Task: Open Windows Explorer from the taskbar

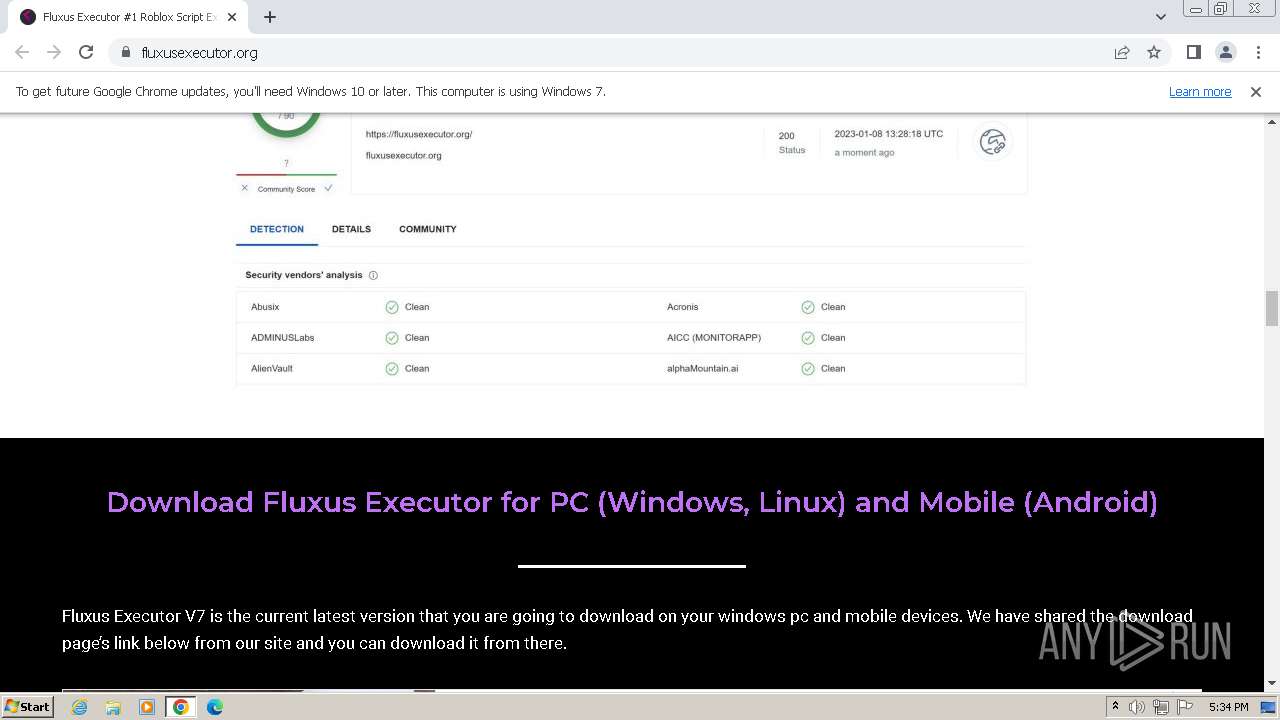Action: pyautogui.click(x=113, y=707)
